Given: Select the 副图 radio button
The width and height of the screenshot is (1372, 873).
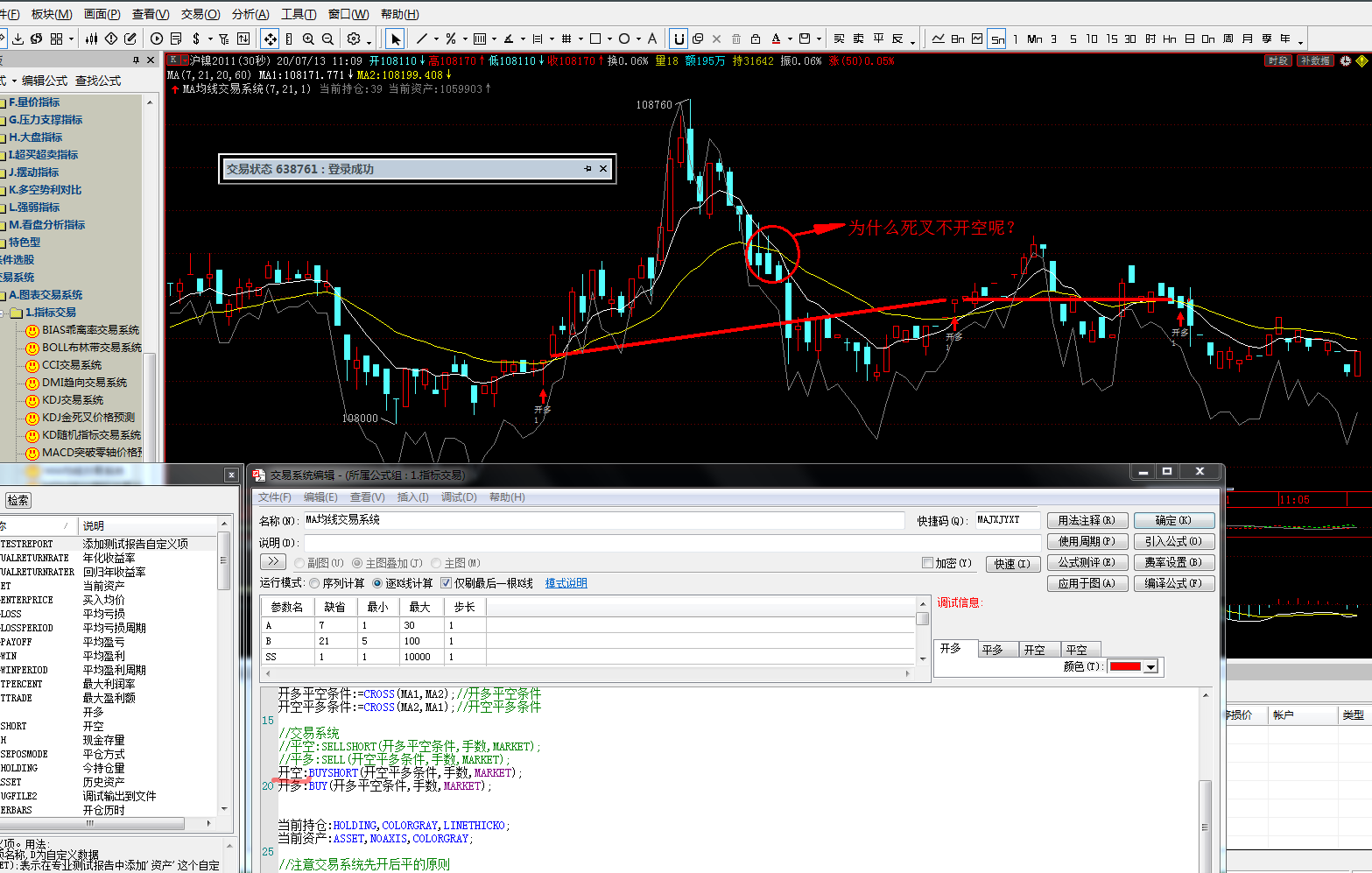Looking at the screenshot, I should pyautogui.click(x=300, y=563).
